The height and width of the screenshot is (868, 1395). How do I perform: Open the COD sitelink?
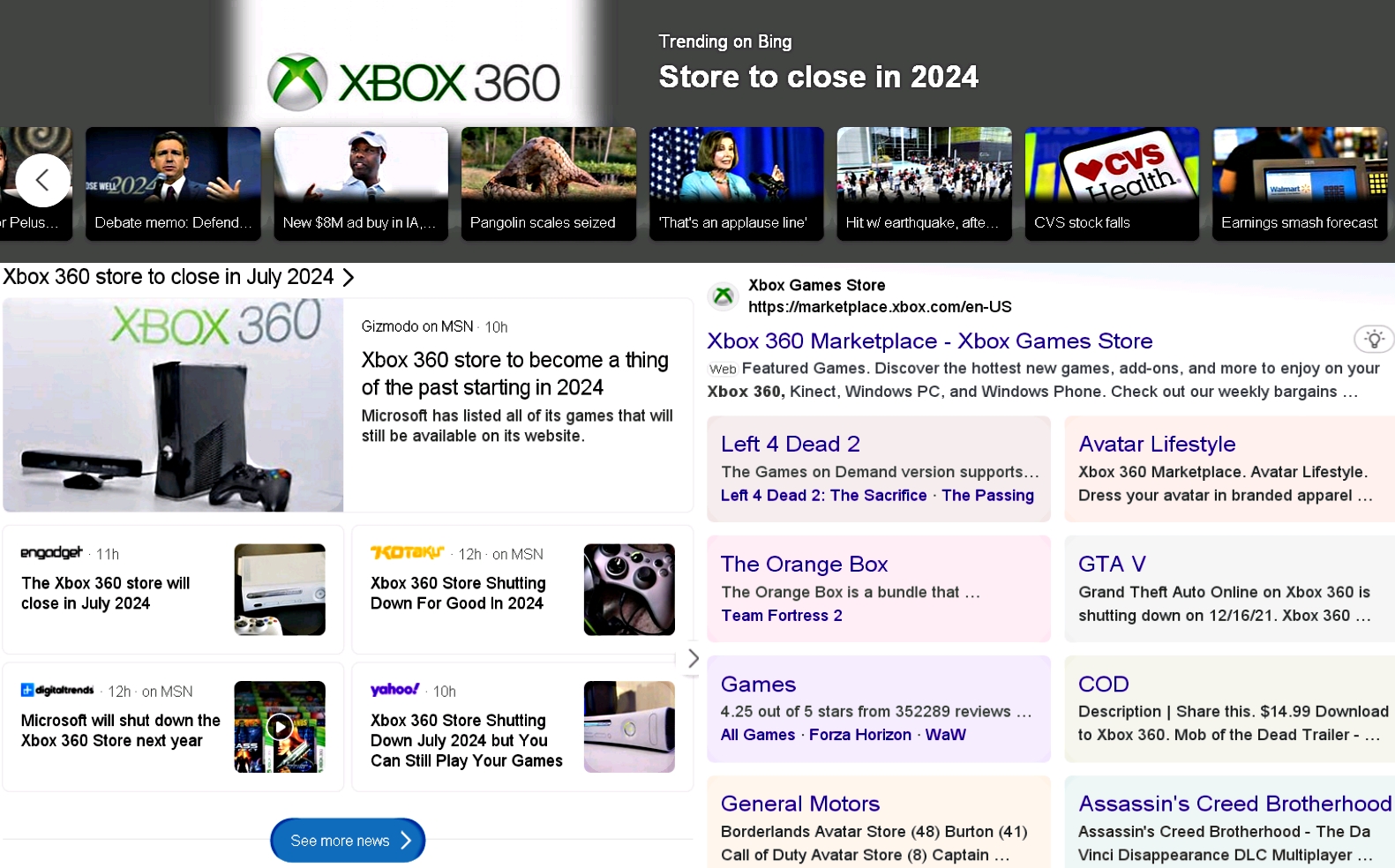pyautogui.click(x=1104, y=684)
